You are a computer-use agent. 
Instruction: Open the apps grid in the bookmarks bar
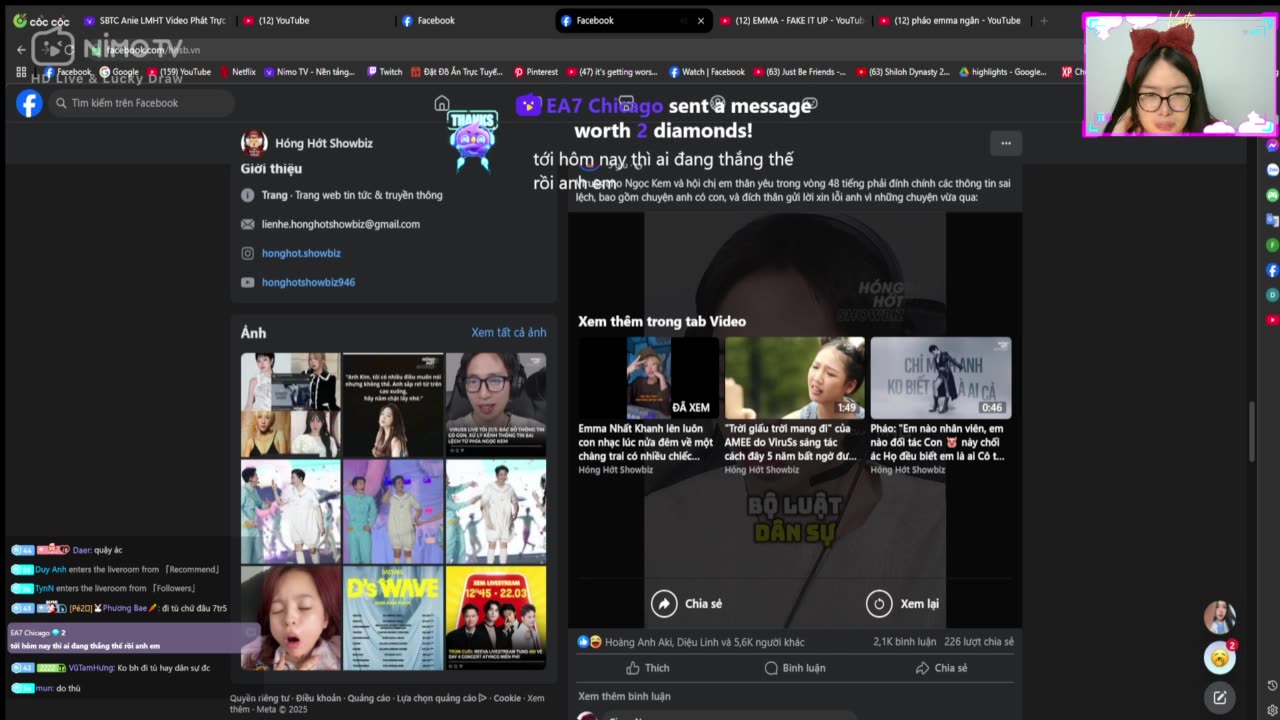pyautogui.click(x=21, y=72)
